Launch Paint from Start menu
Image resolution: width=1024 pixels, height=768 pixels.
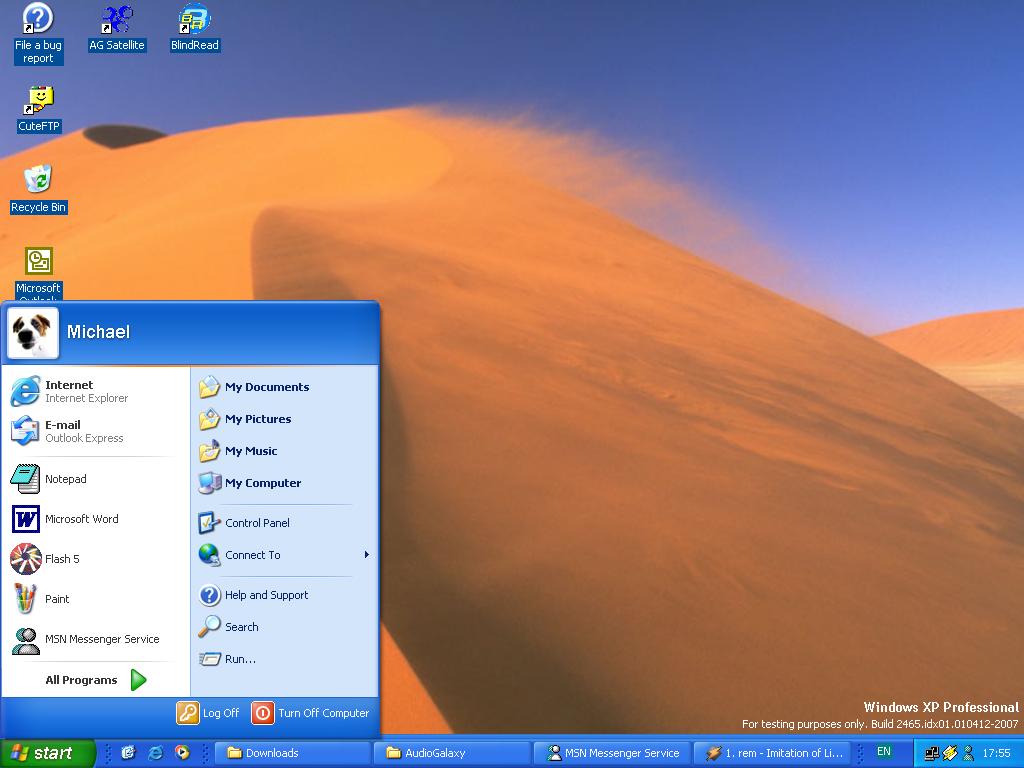click(56, 599)
